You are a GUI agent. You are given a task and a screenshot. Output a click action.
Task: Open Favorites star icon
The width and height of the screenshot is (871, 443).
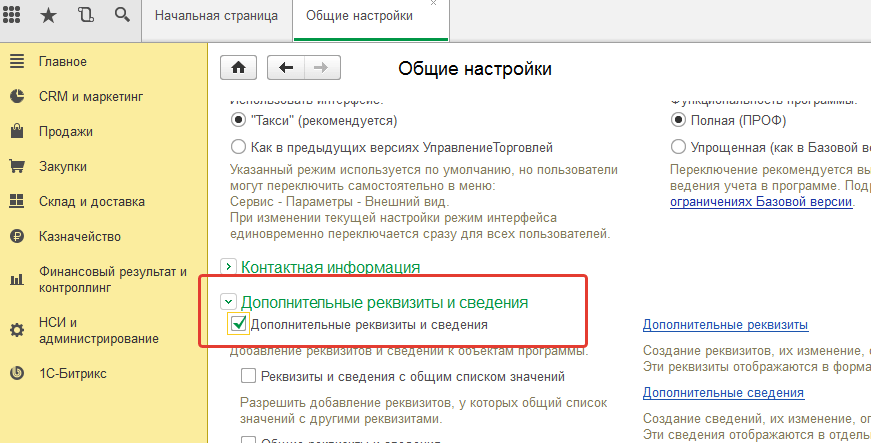coord(49,16)
